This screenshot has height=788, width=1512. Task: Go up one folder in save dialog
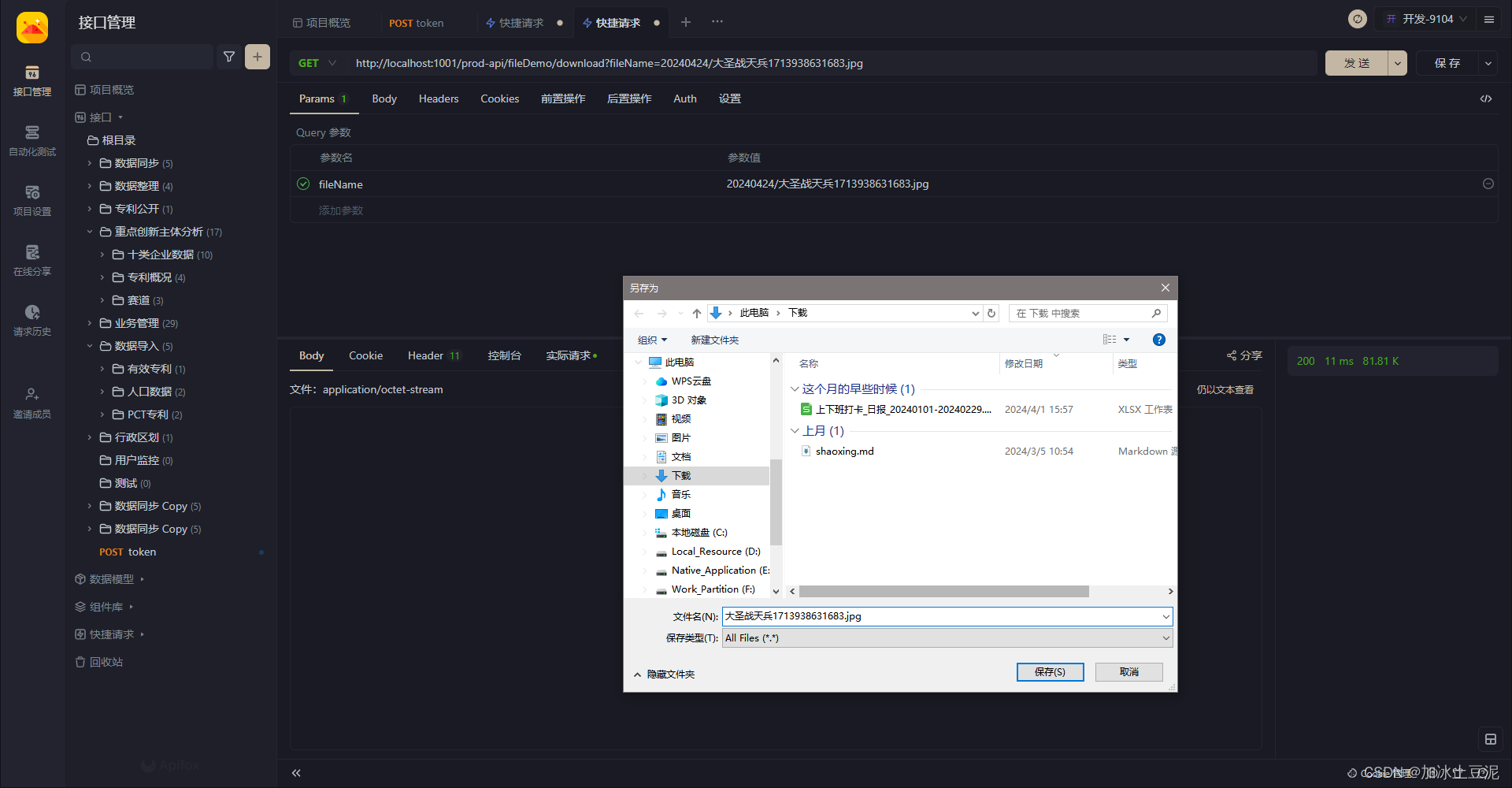pyautogui.click(x=697, y=314)
